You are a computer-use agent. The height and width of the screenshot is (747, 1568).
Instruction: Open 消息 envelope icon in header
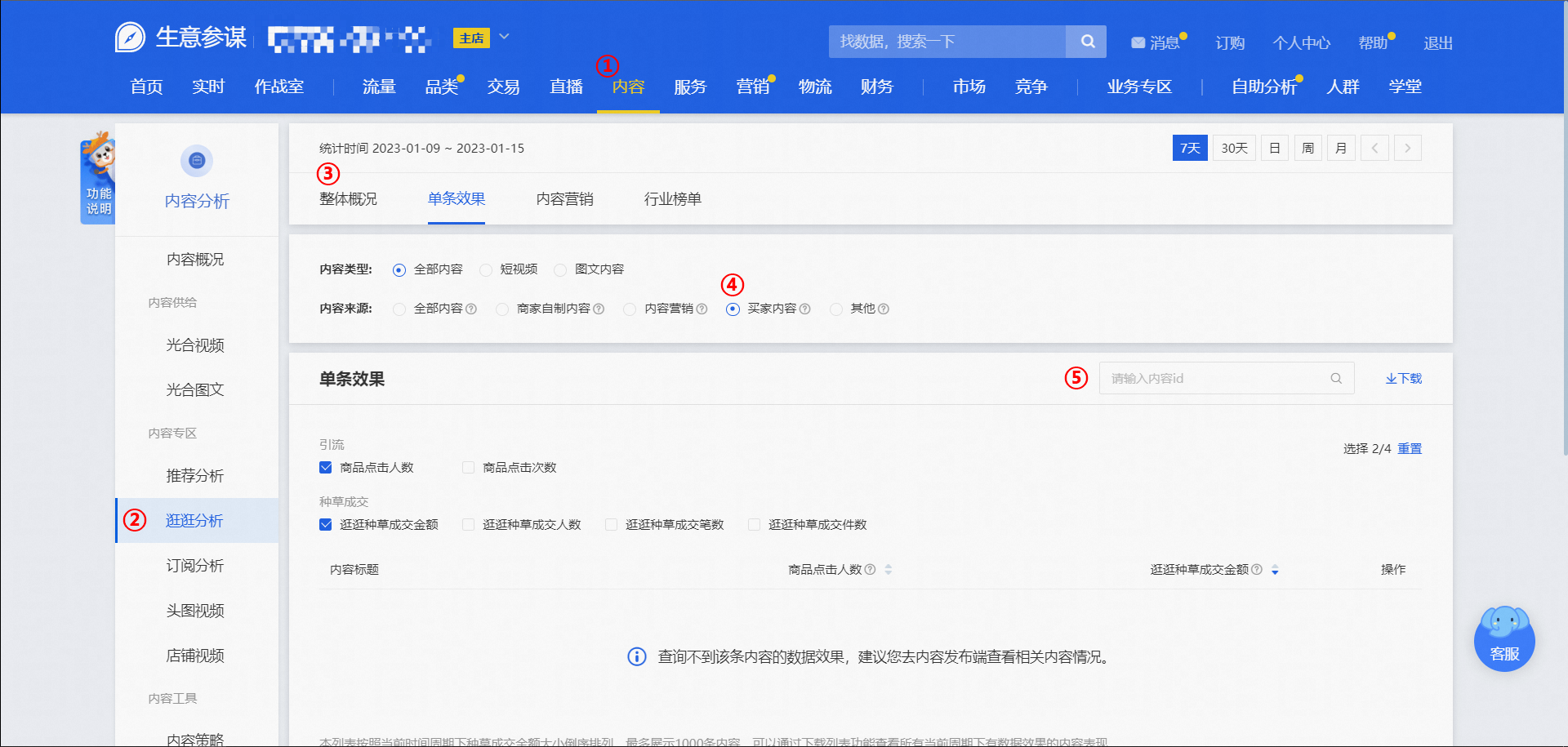tap(1138, 42)
